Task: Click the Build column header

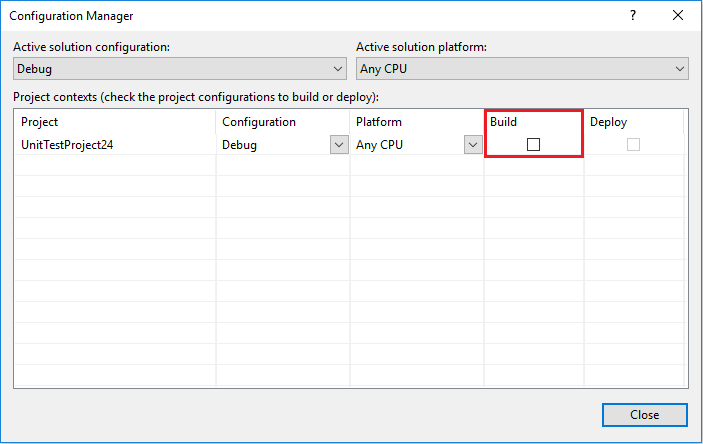Action: coord(504,122)
